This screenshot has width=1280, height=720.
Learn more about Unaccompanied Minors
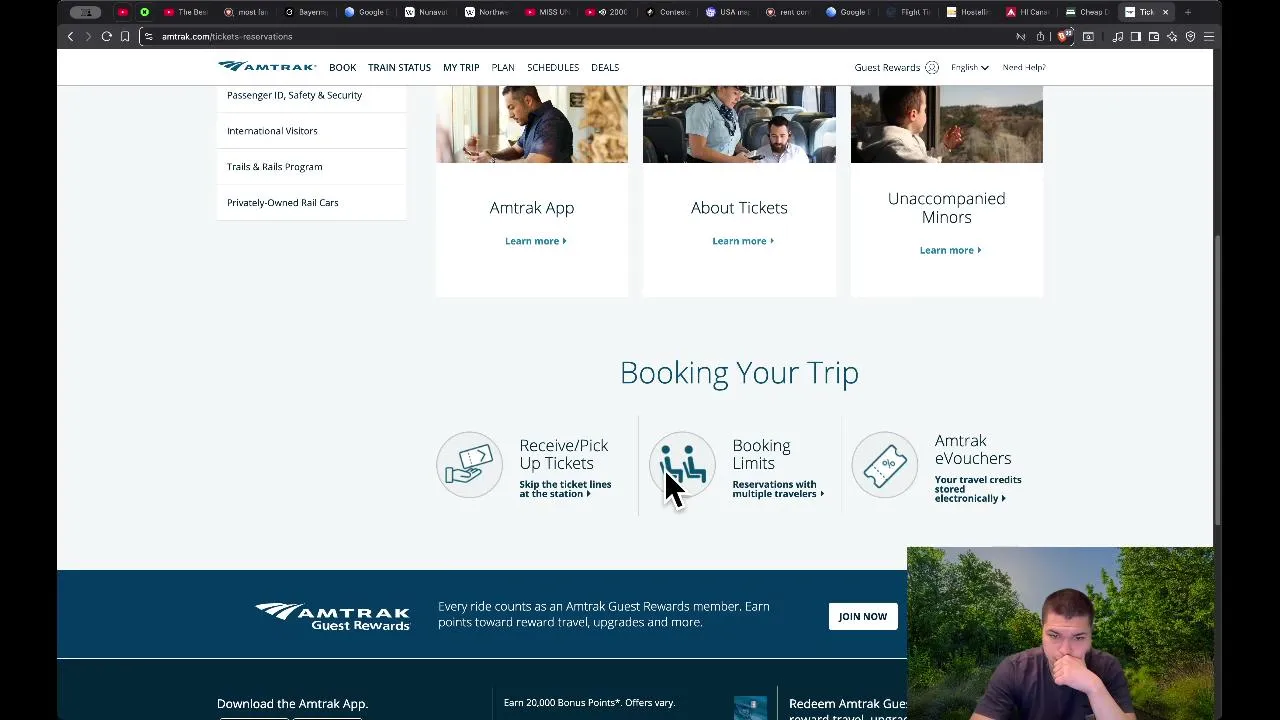950,250
